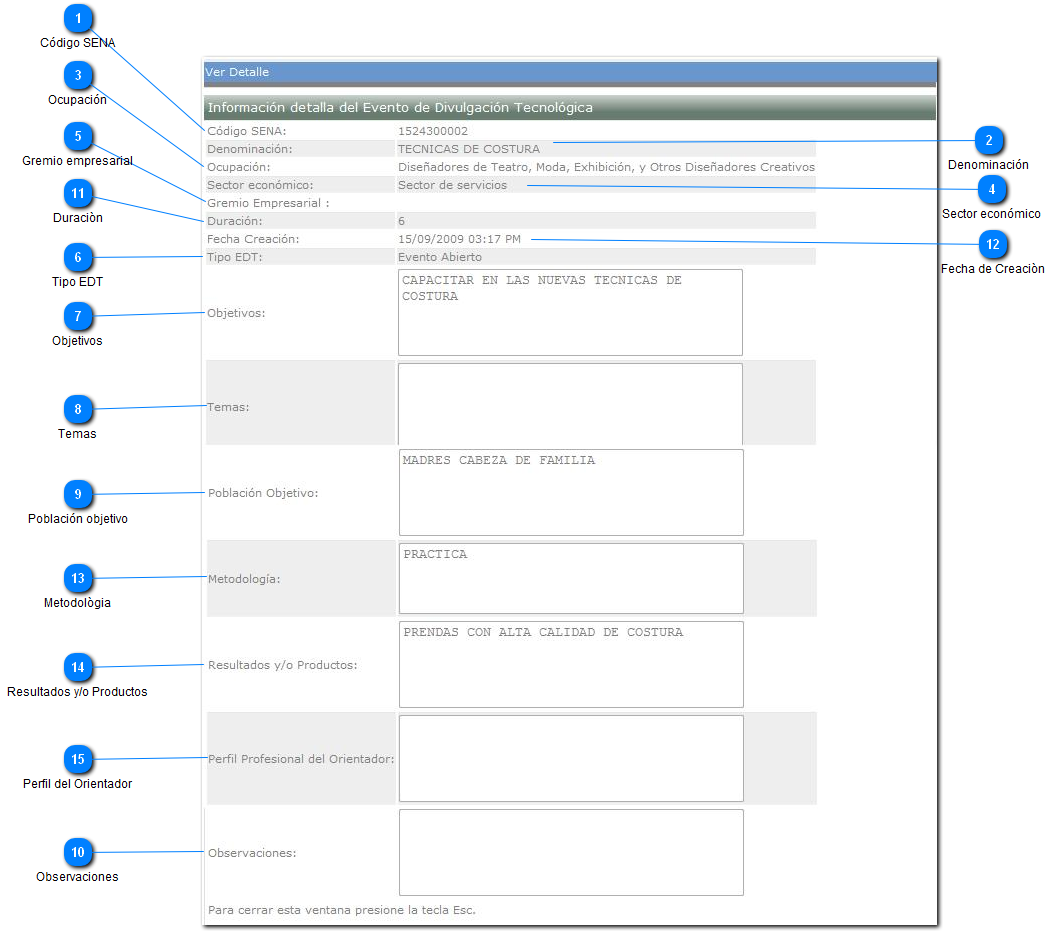The width and height of the screenshot is (1050, 938).
Task: Click the Temas: field label
Action: click(228, 407)
